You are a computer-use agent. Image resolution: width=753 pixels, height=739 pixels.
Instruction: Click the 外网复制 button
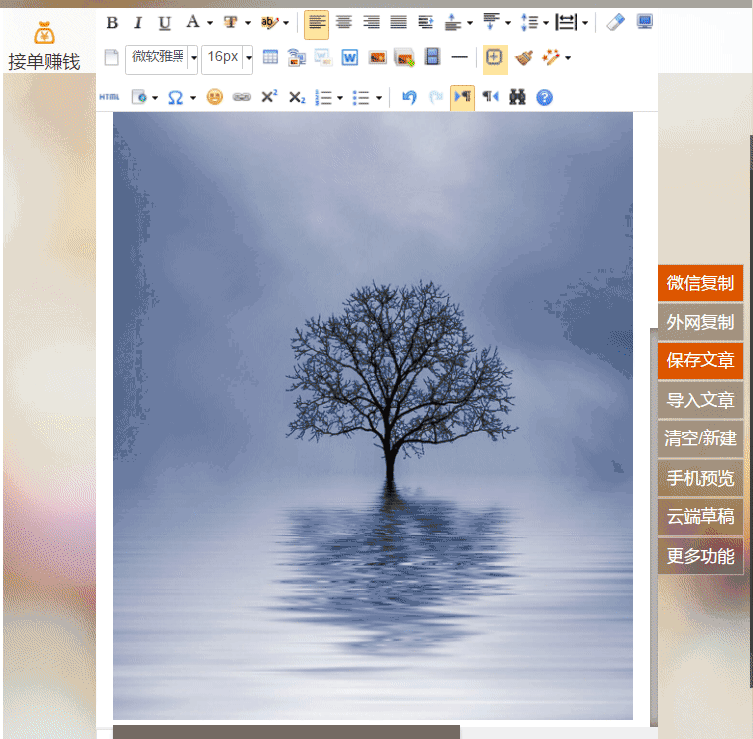tap(700, 322)
